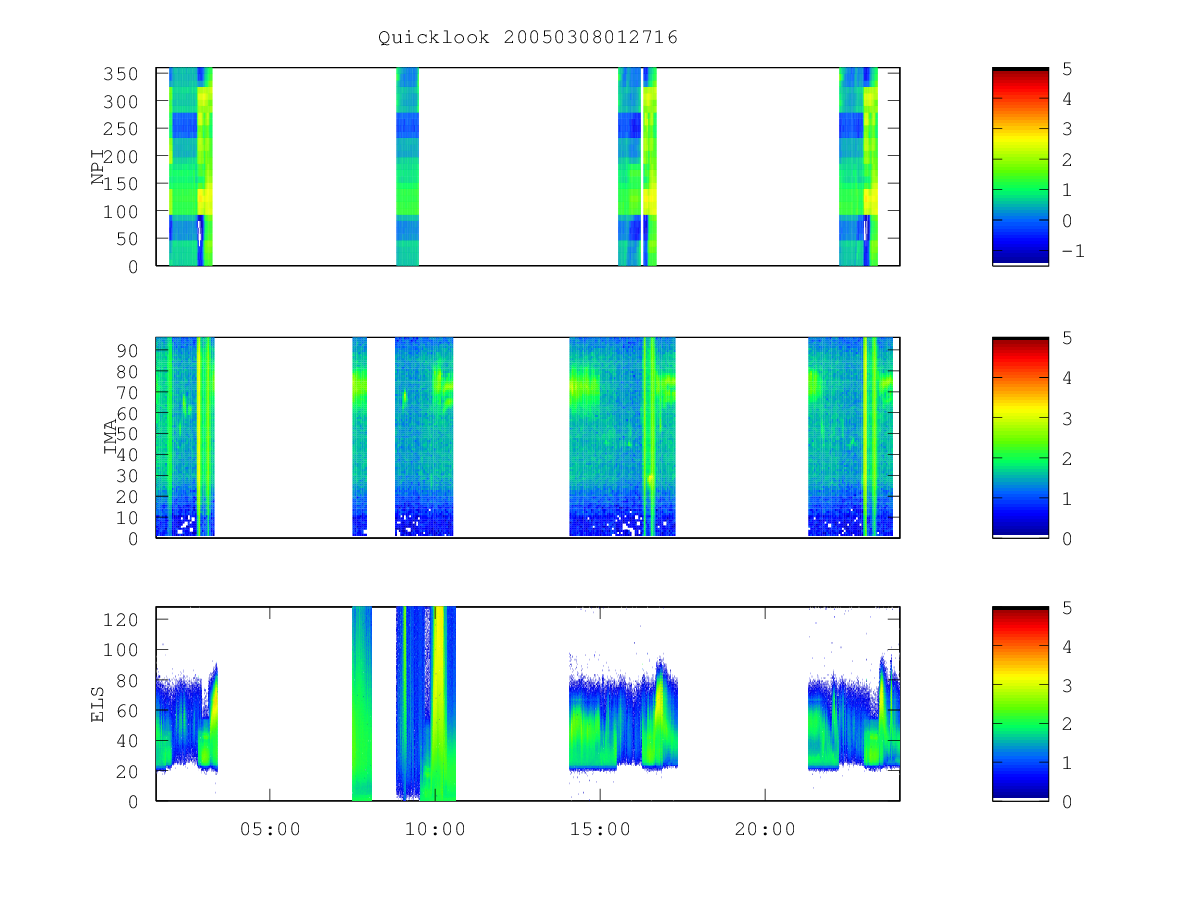Select the NPI y-axis label
1200x900 pixels.
pyautogui.click(x=98, y=167)
